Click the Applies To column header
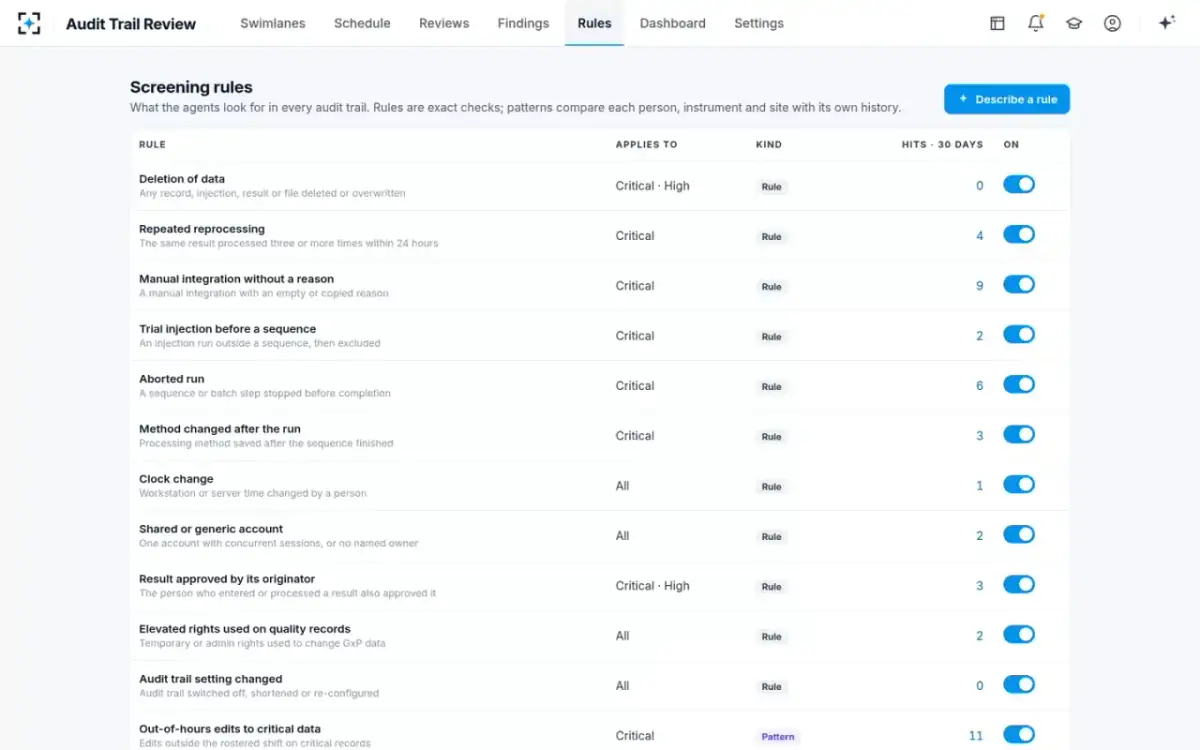The height and width of the screenshot is (750, 1200). [x=646, y=145]
